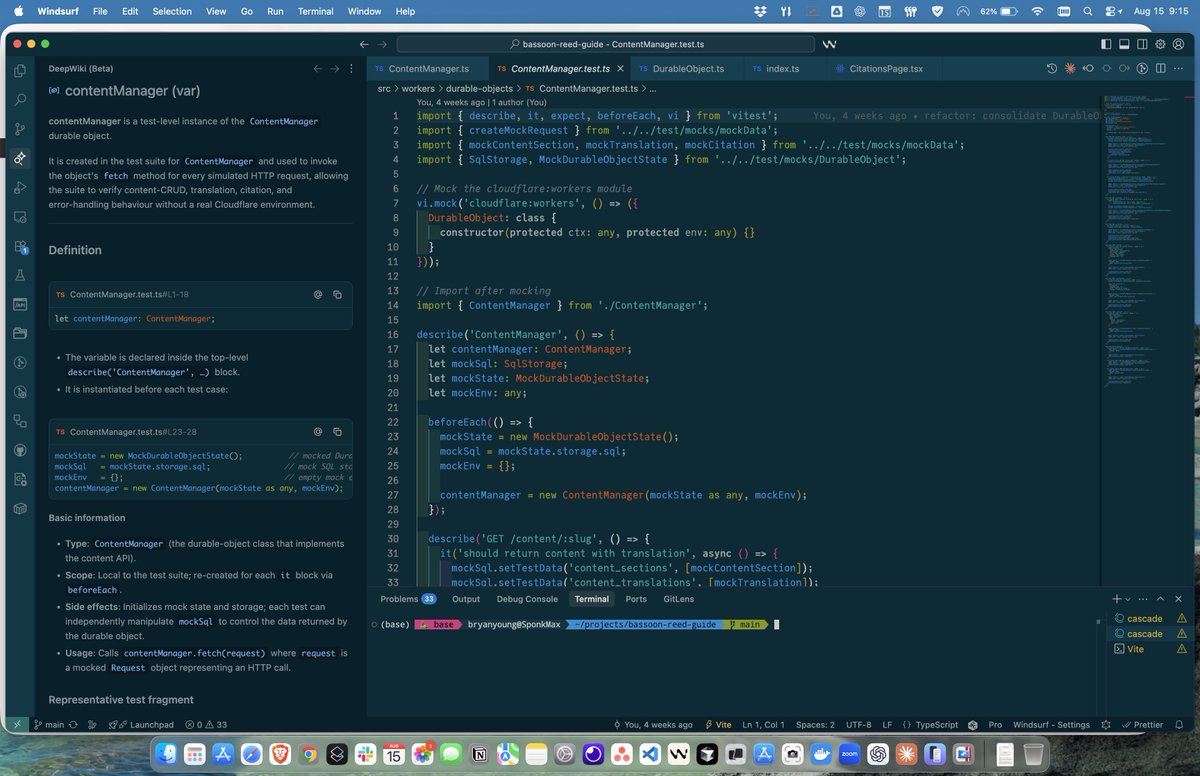Open ContentManager.test.ts#L1-18 reference link

pos(129,295)
